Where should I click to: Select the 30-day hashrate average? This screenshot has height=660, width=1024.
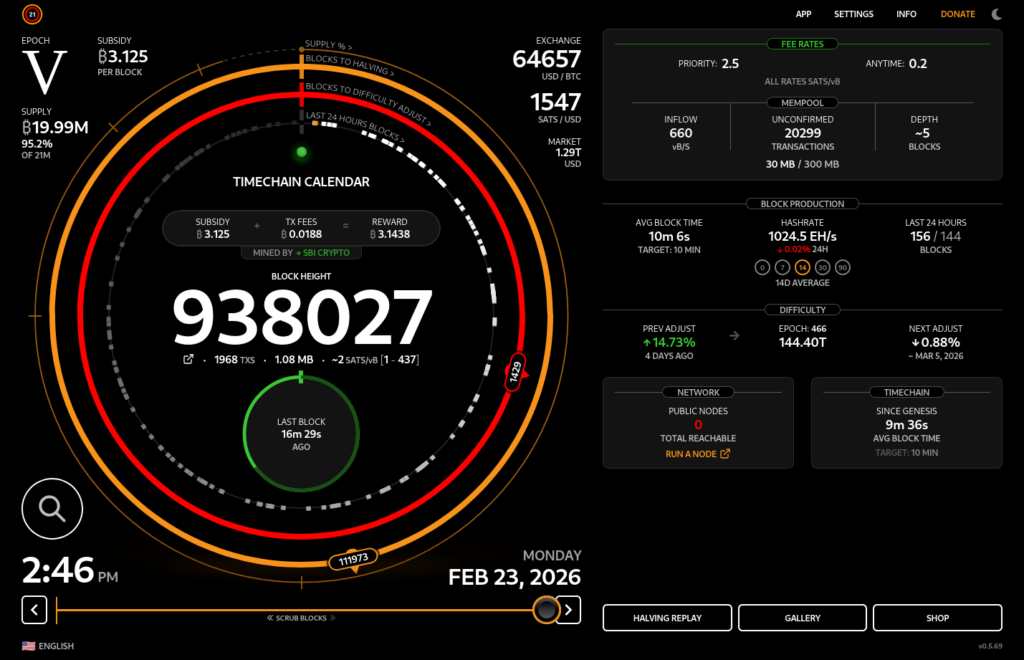[x=822, y=268]
